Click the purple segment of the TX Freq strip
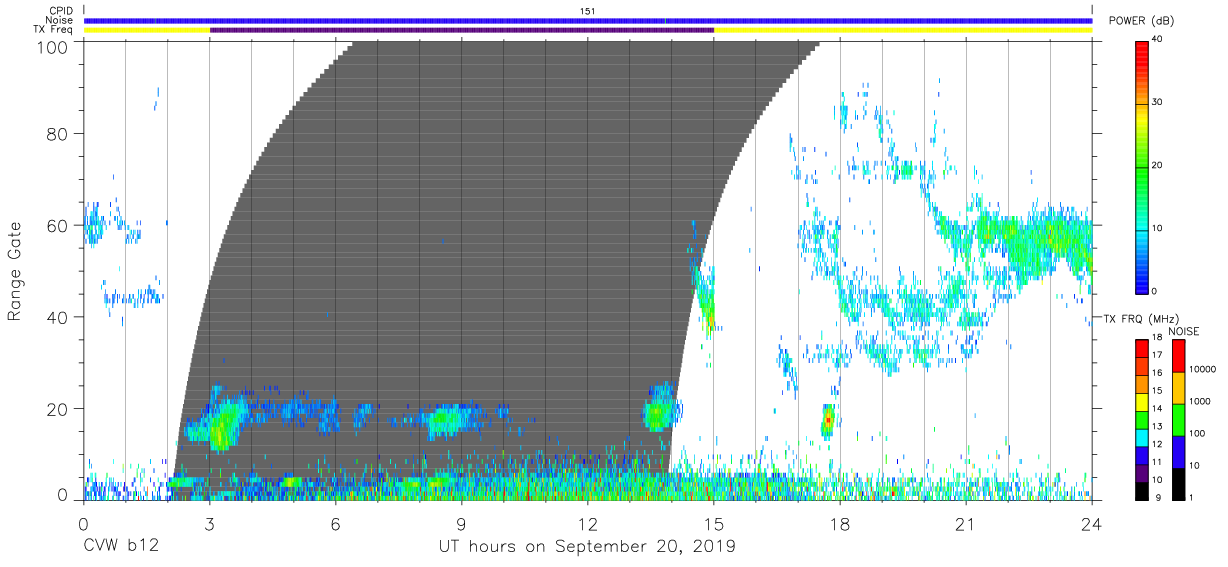 [x=462, y=30]
